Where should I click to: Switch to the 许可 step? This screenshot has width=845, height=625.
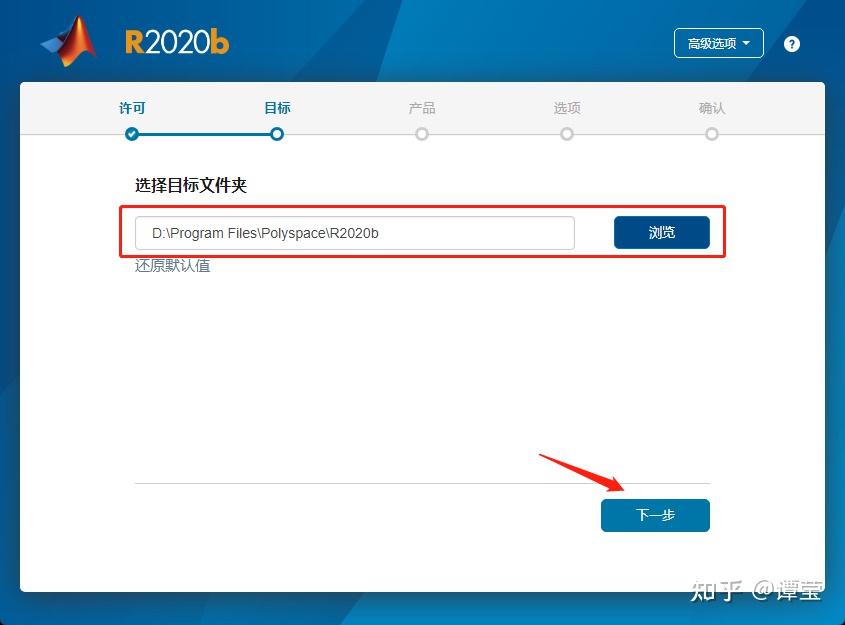(133, 107)
